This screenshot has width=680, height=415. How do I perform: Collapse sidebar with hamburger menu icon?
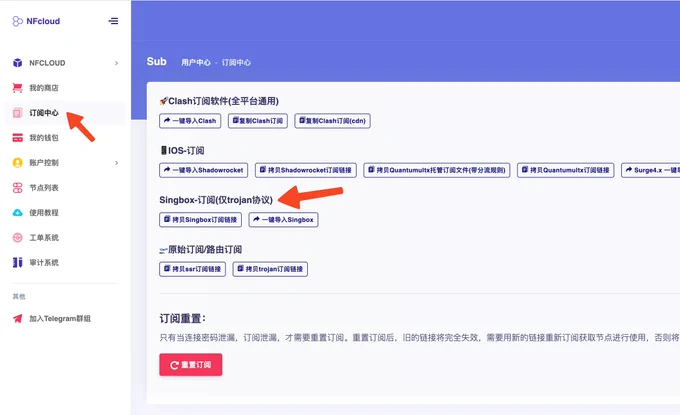113,21
